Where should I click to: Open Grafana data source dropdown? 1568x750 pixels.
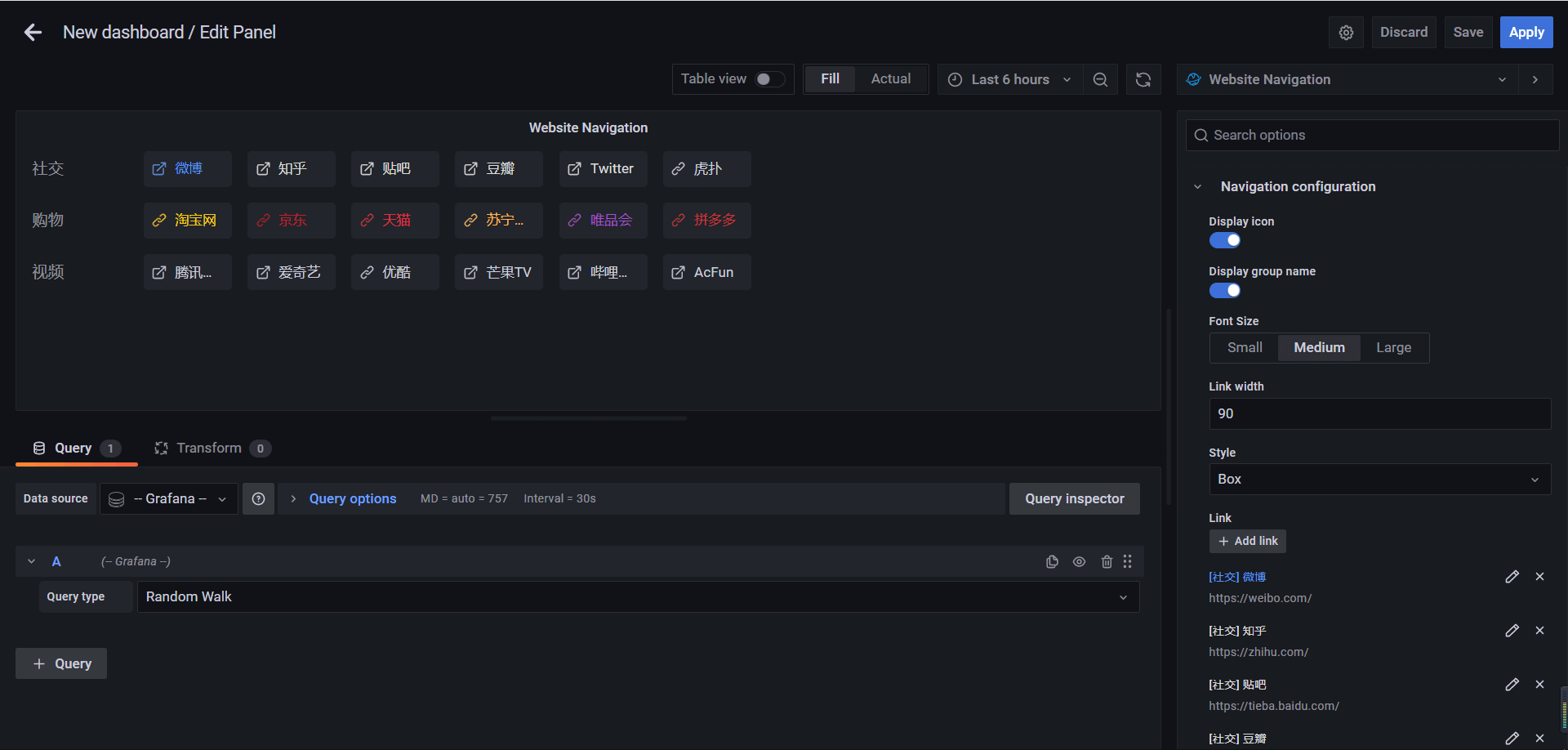pos(169,498)
